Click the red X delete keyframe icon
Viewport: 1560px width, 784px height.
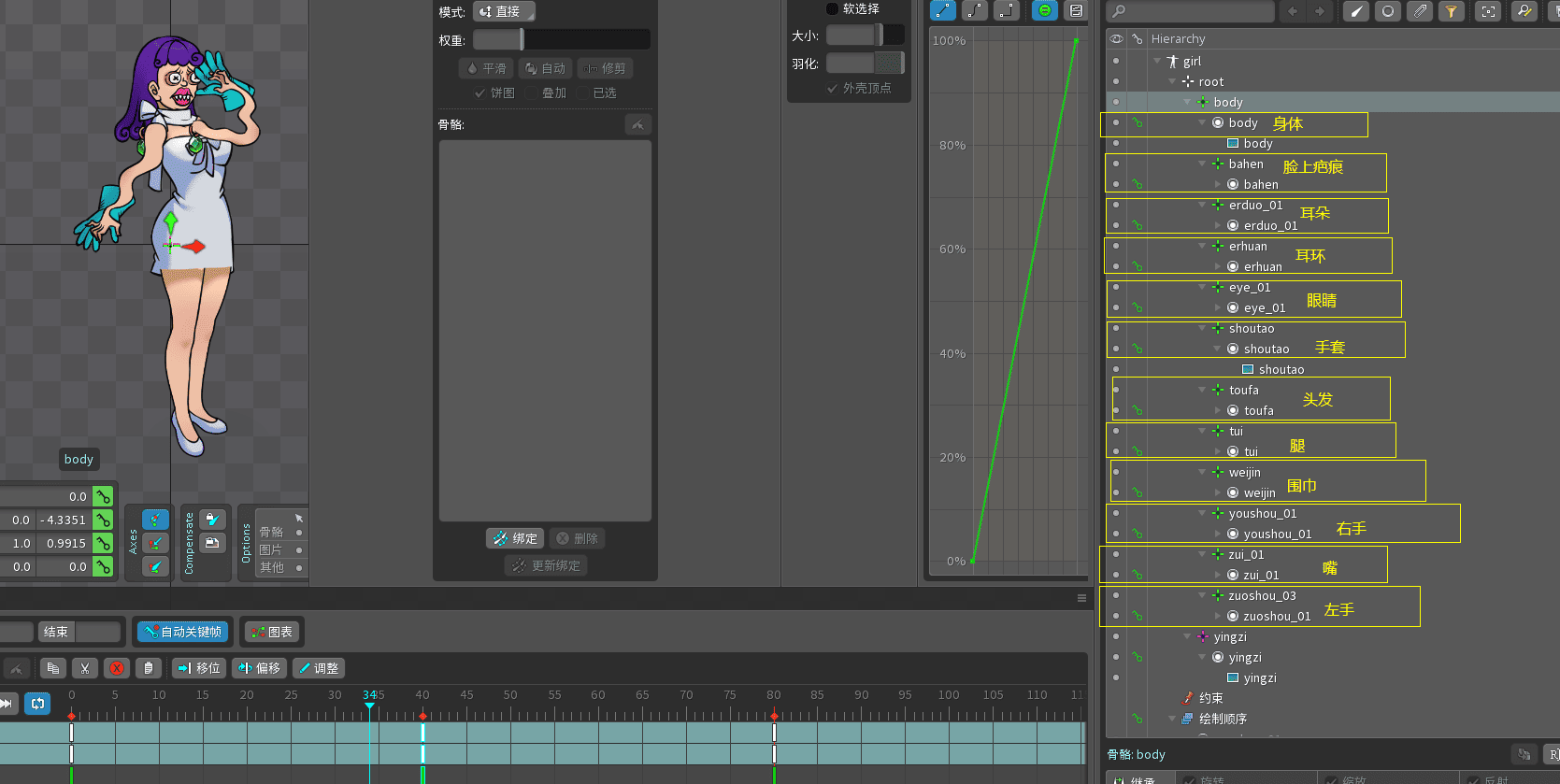116,668
